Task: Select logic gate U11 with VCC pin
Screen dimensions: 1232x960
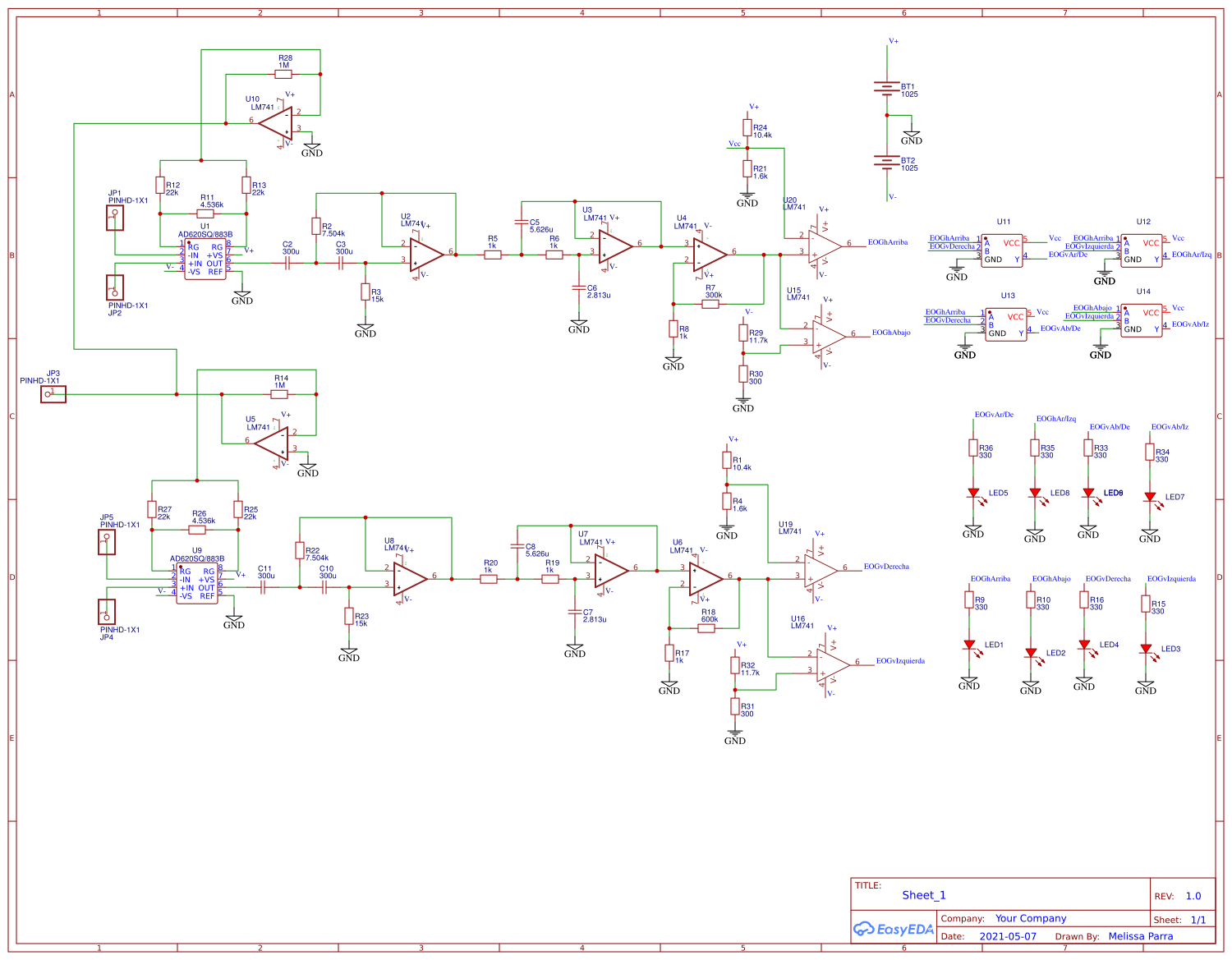Action: [x=1000, y=250]
